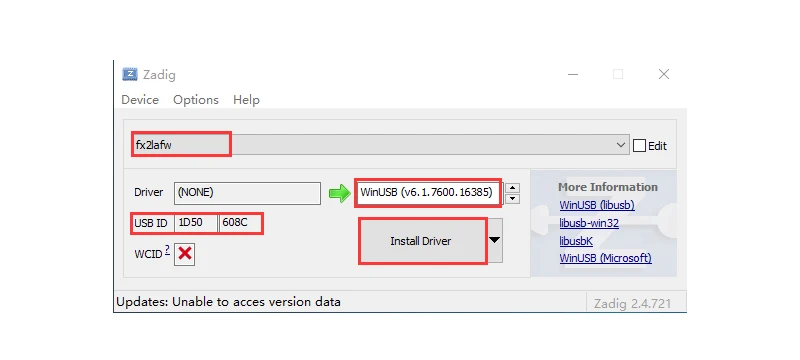Click the USB ID 1D50 vendor field

196,223
